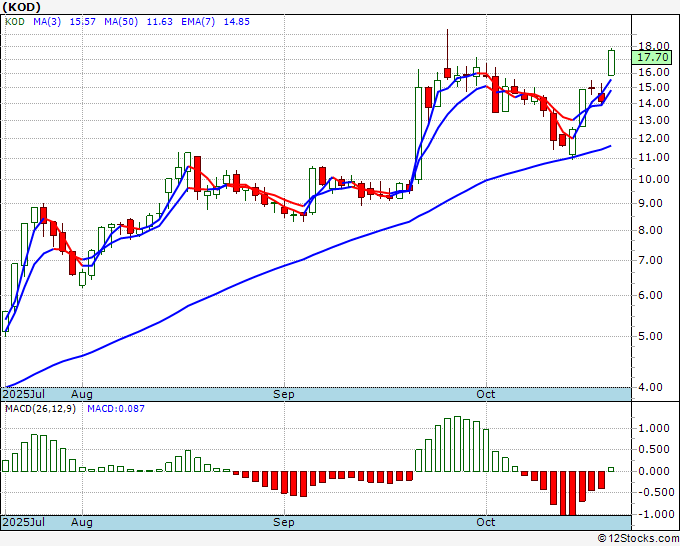Click the 0.500 MACD axis label
680x546 pixels.
tap(654, 449)
